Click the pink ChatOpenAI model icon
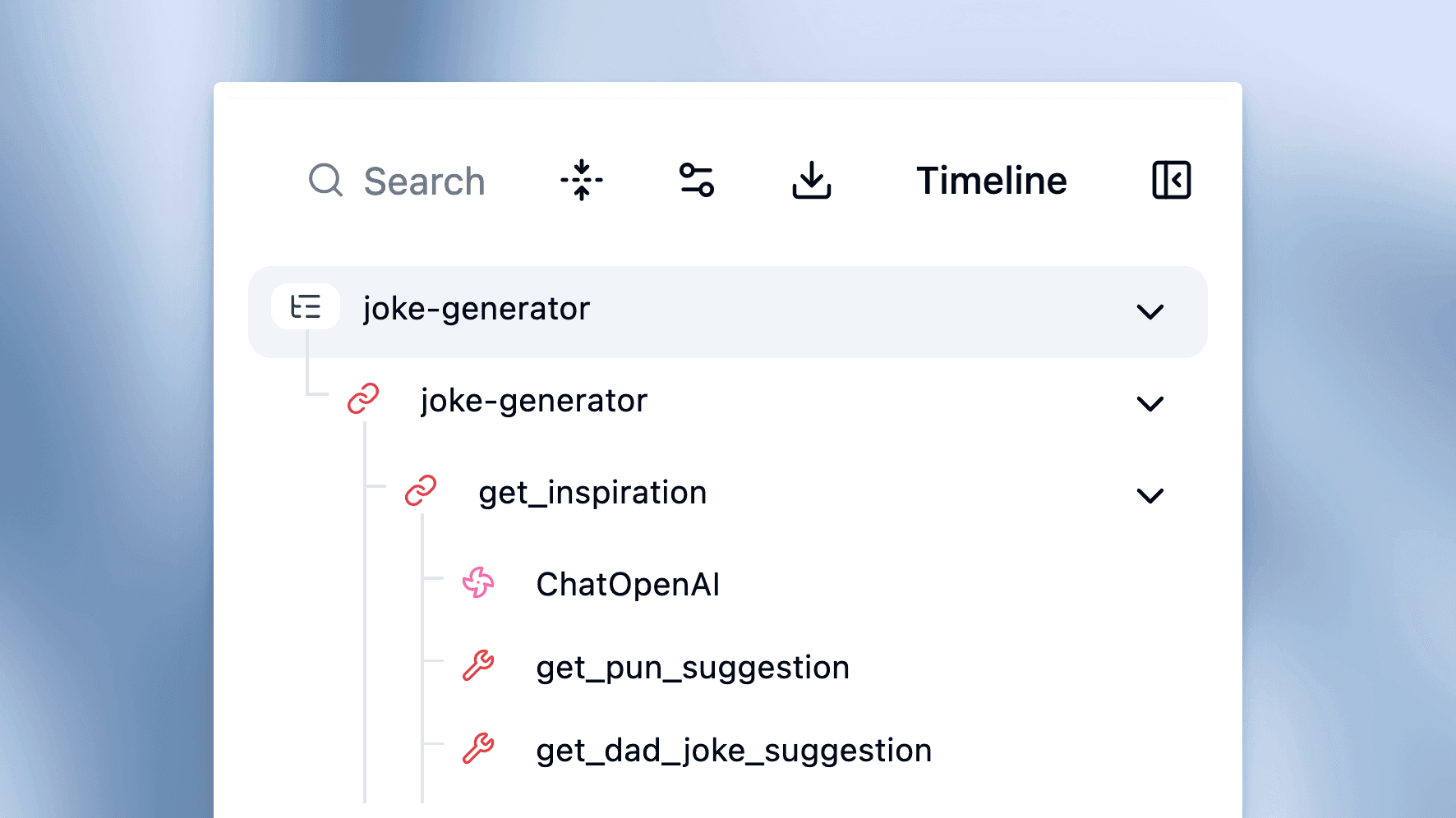 pyautogui.click(x=478, y=583)
